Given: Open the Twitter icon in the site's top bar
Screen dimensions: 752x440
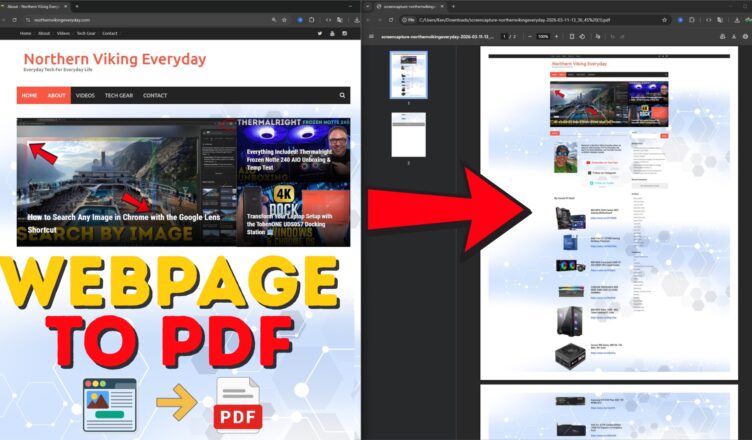Looking at the screenshot, I should (320, 34).
